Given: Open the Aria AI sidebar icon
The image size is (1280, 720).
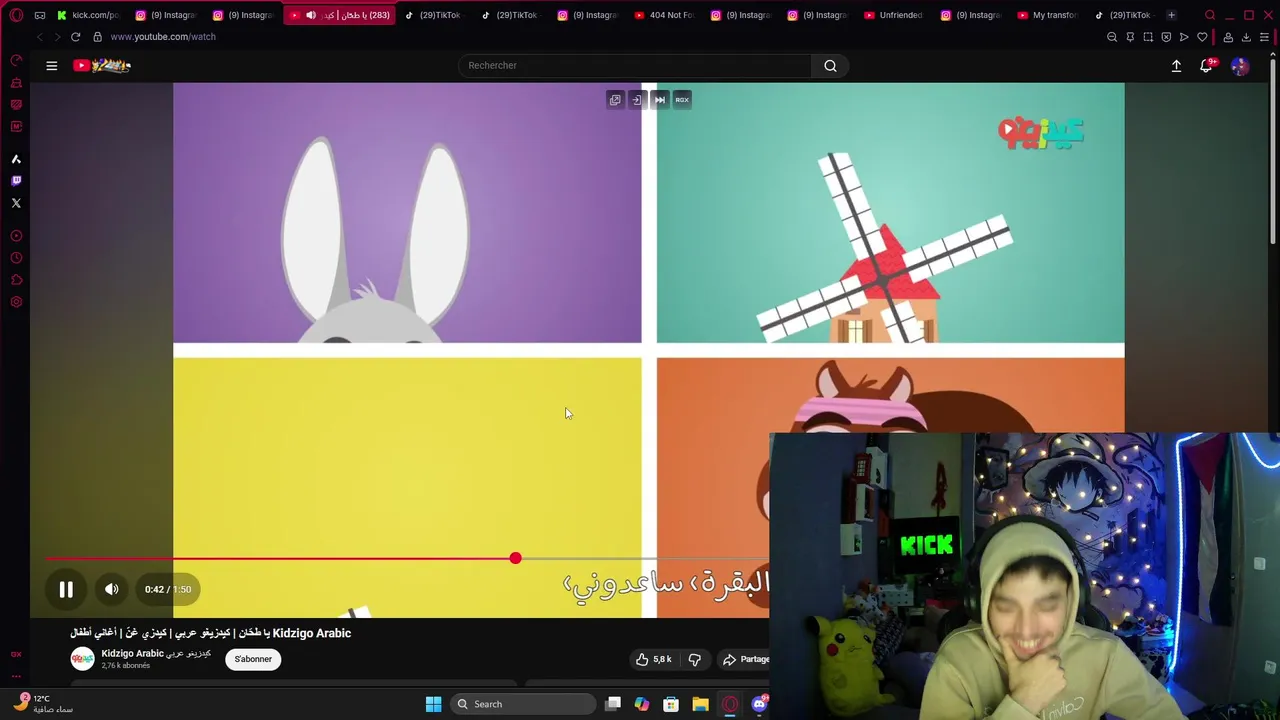Looking at the screenshot, I should [x=16, y=159].
